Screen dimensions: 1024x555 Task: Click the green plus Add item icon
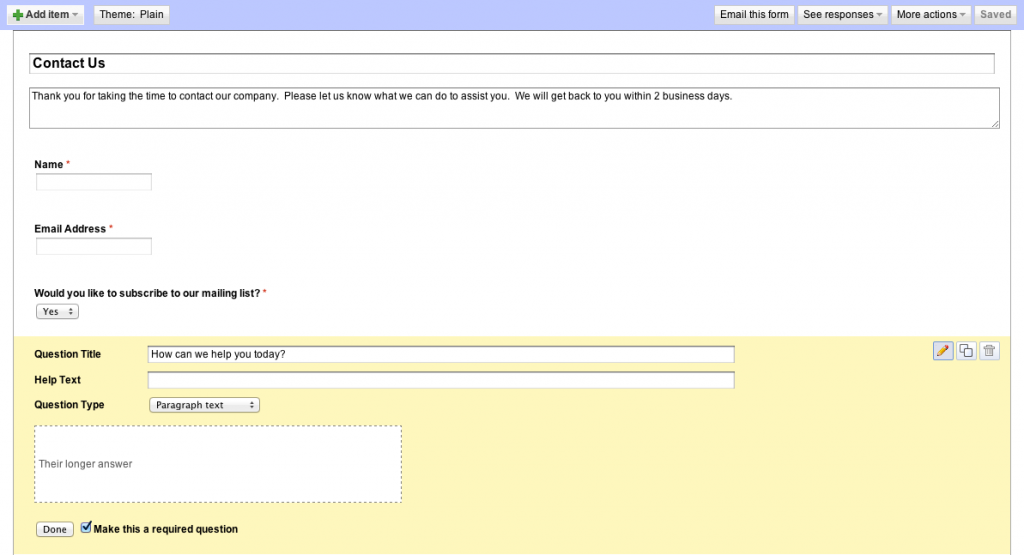click(x=18, y=14)
